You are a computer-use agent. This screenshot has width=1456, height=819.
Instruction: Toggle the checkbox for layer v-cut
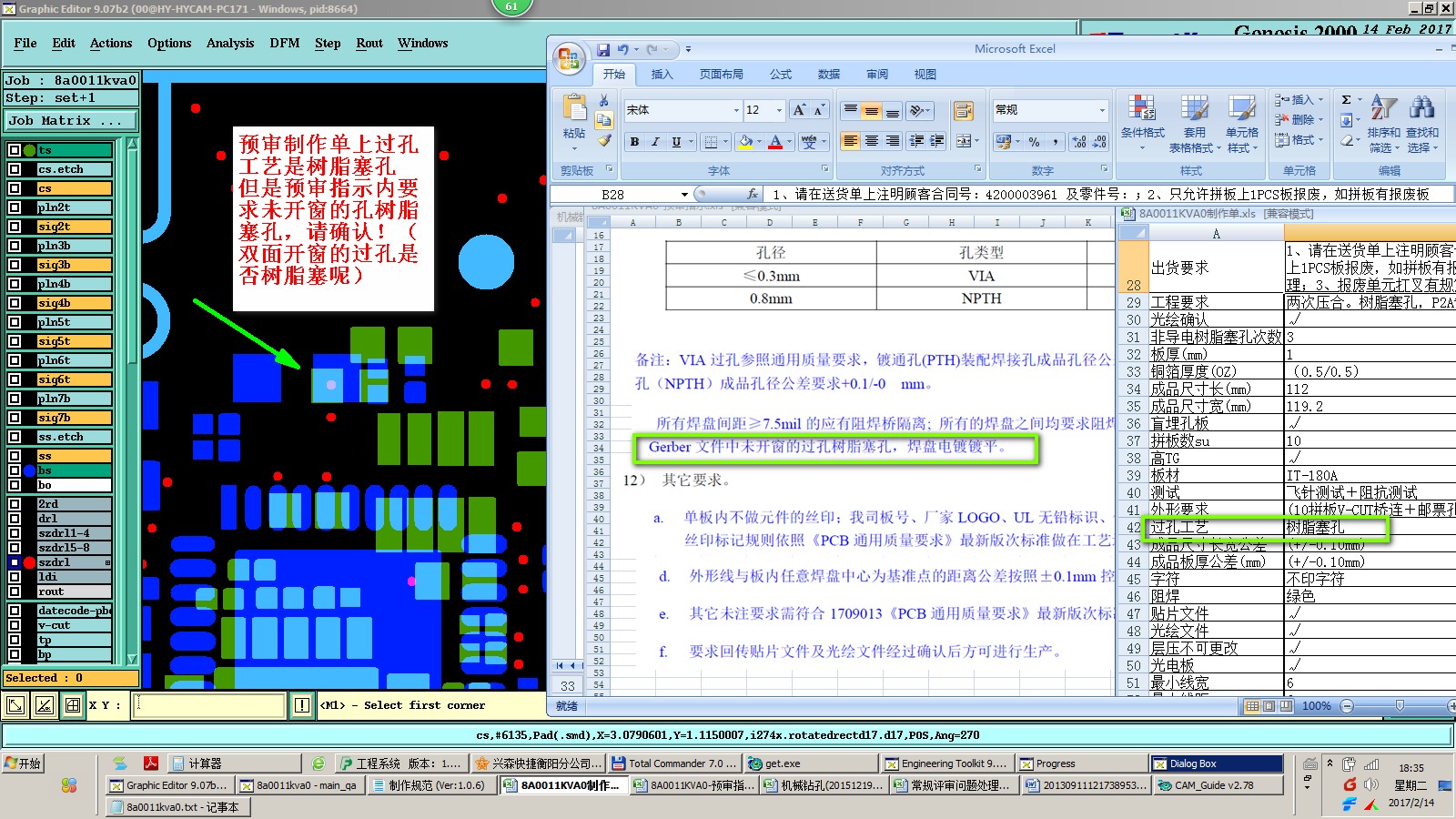coord(15,625)
